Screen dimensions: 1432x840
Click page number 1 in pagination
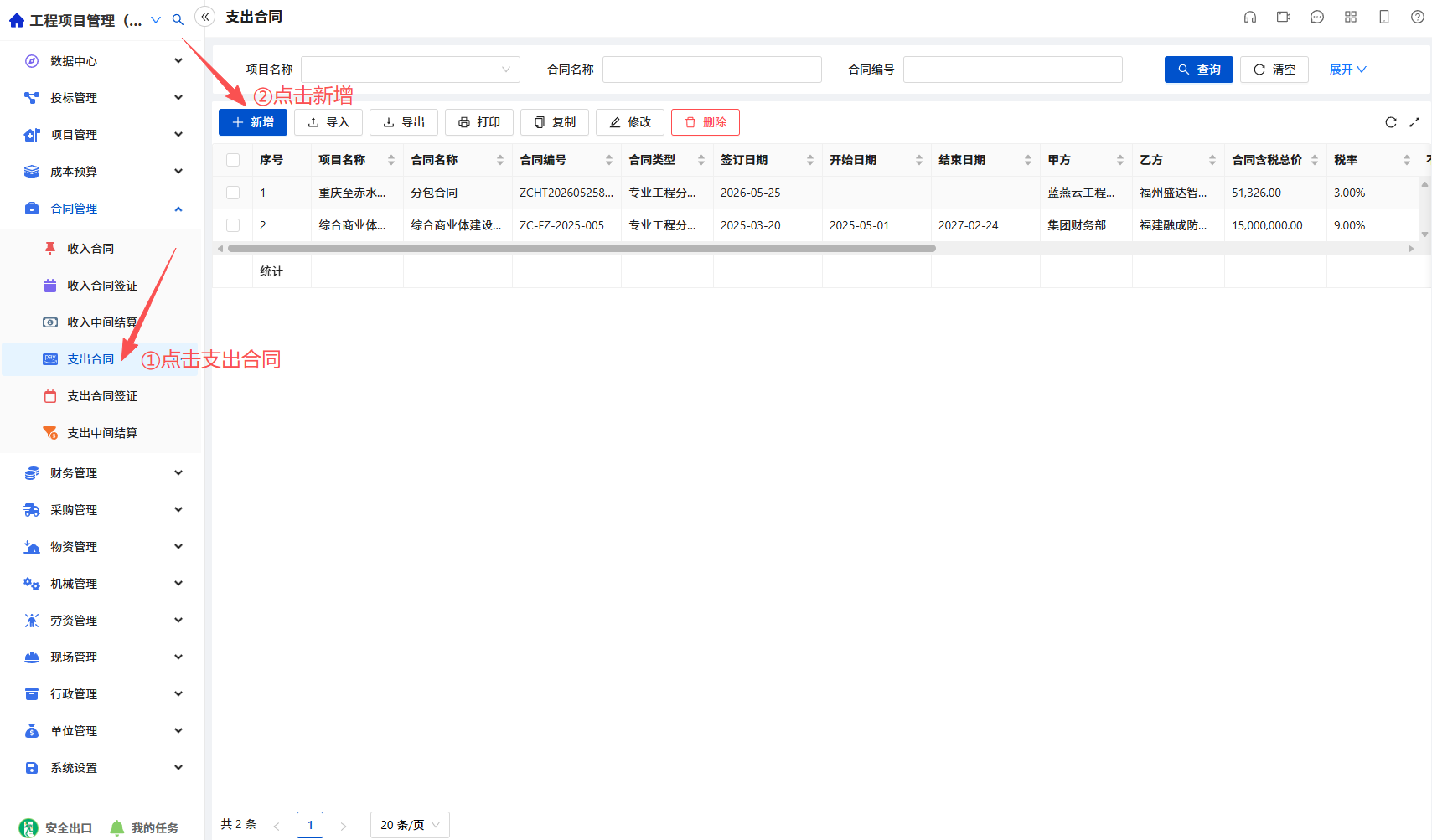pos(310,825)
